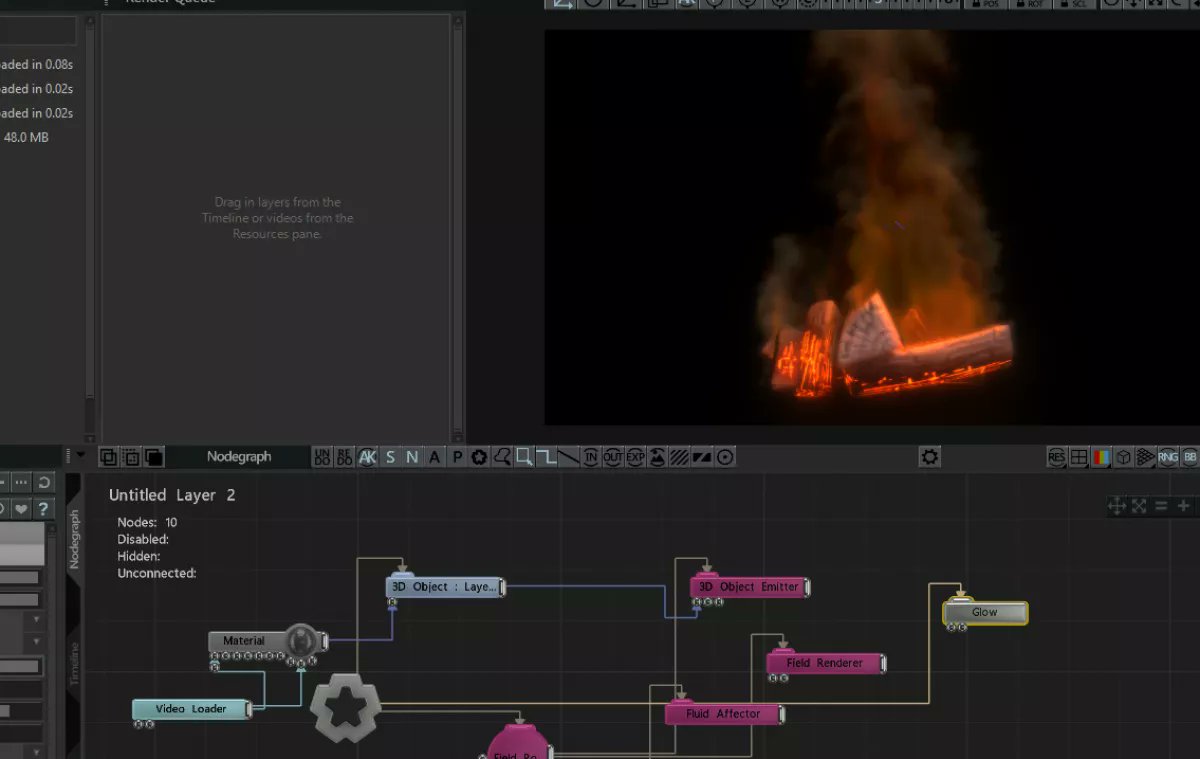This screenshot has height=759, width=1200.
Task: Toggle the BB bounding box button
Action: click(1189, 457)
